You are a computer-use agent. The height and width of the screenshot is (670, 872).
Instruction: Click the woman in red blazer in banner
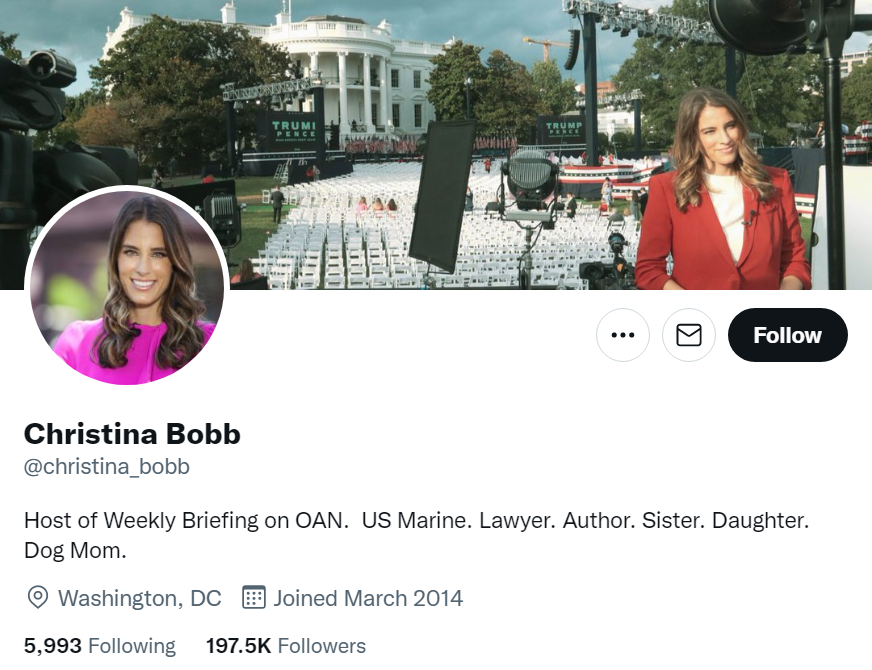(x=722, y=189)
